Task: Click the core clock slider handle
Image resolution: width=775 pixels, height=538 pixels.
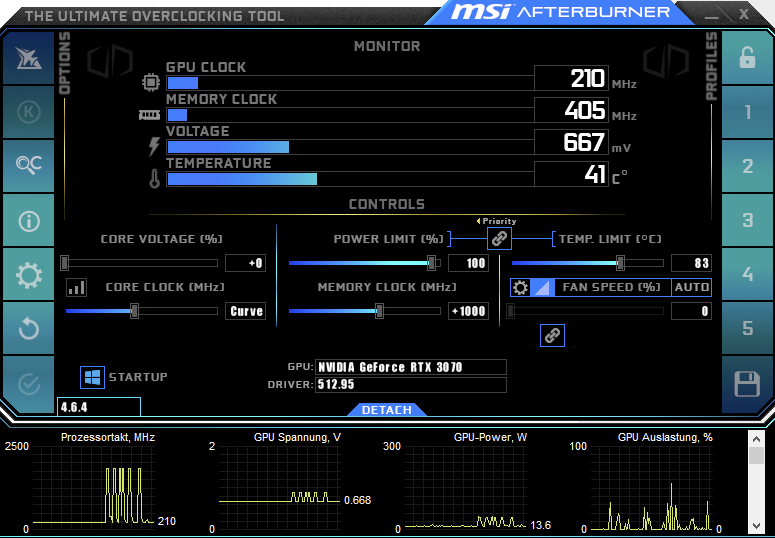Action: coord(134,311)
